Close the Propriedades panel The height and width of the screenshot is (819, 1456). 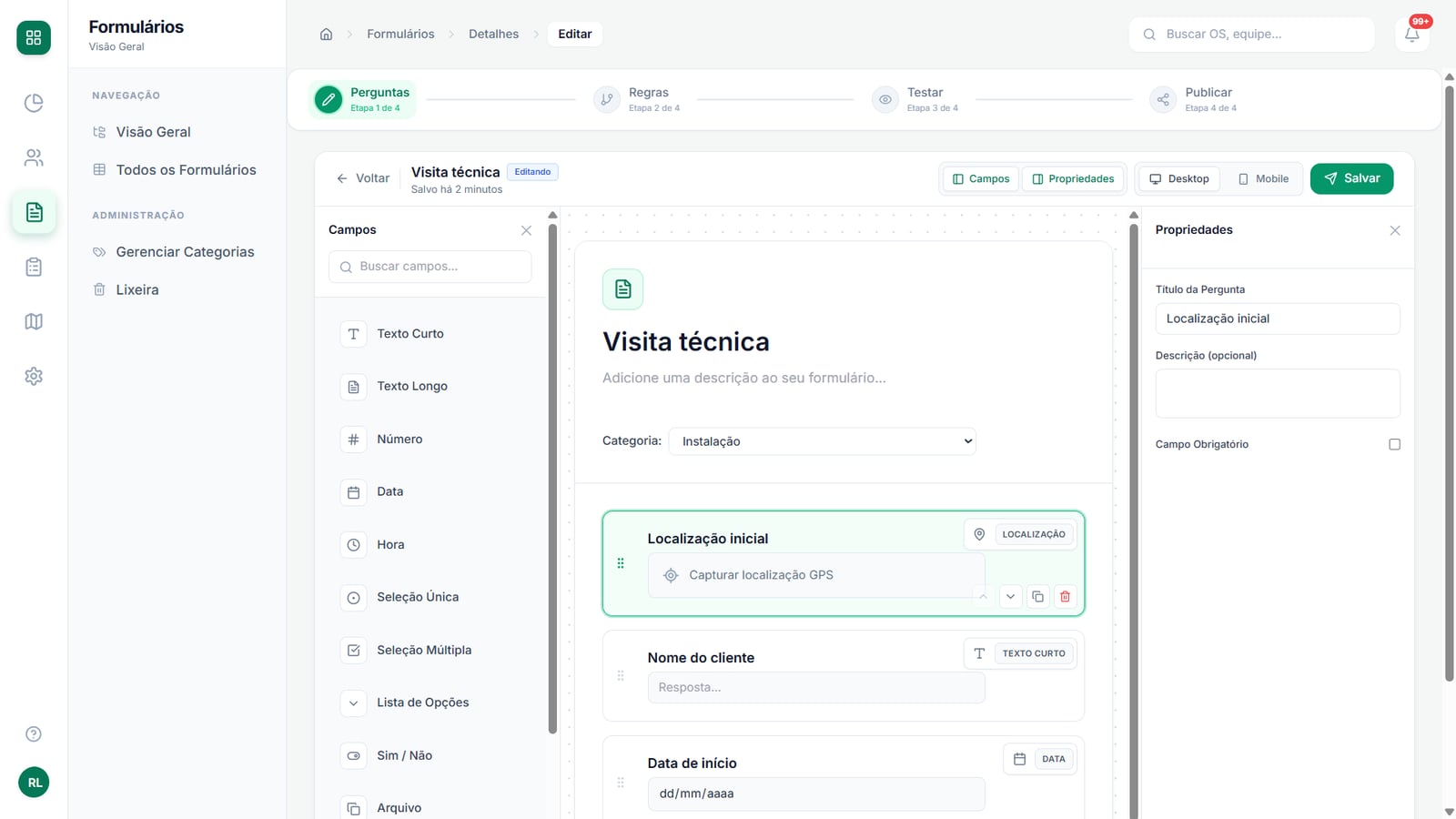pos(1395,230)
